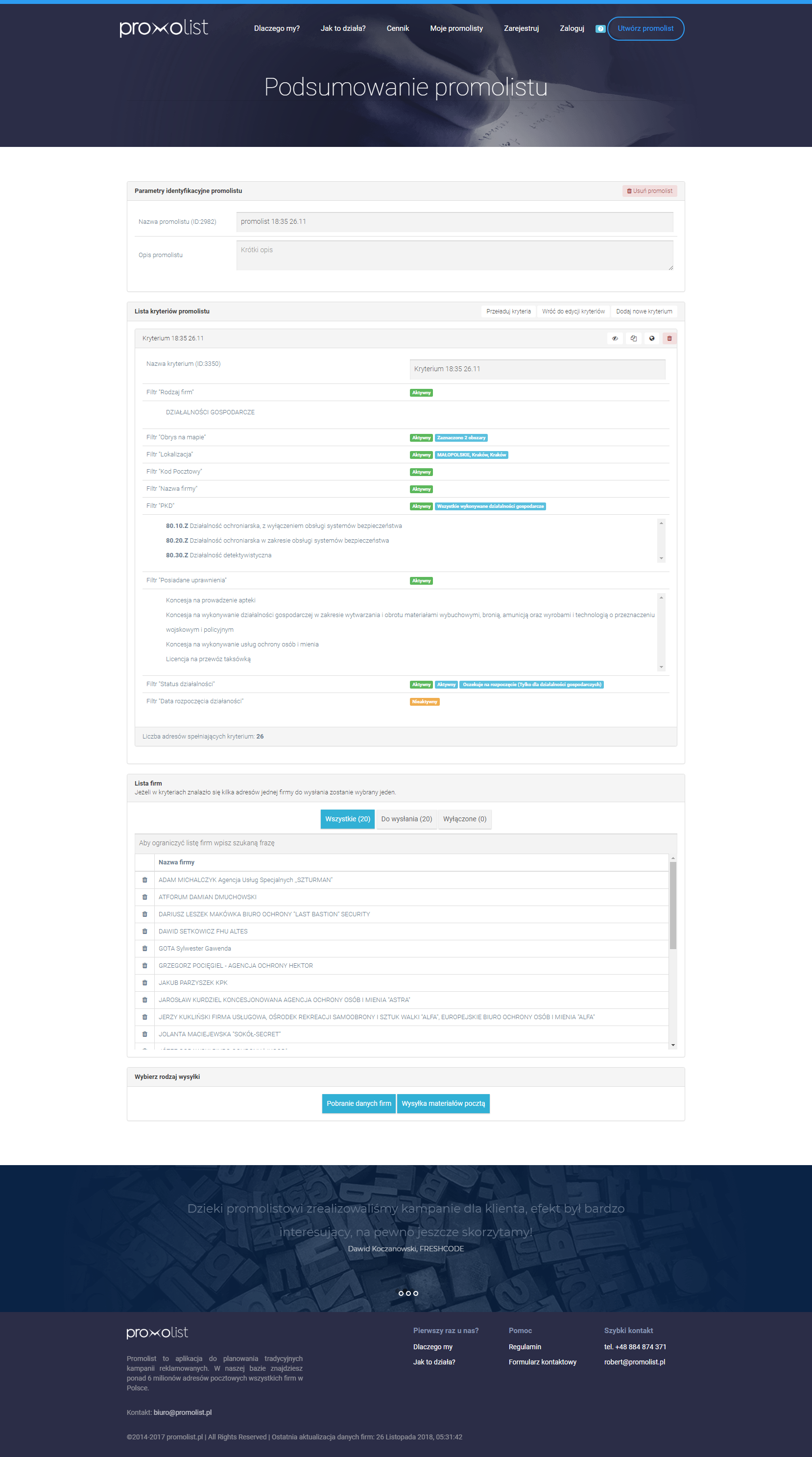Screen dimensions: 812x1457
Task: Click the blue help icon next to Zaloguj
Action: point(600,29)
